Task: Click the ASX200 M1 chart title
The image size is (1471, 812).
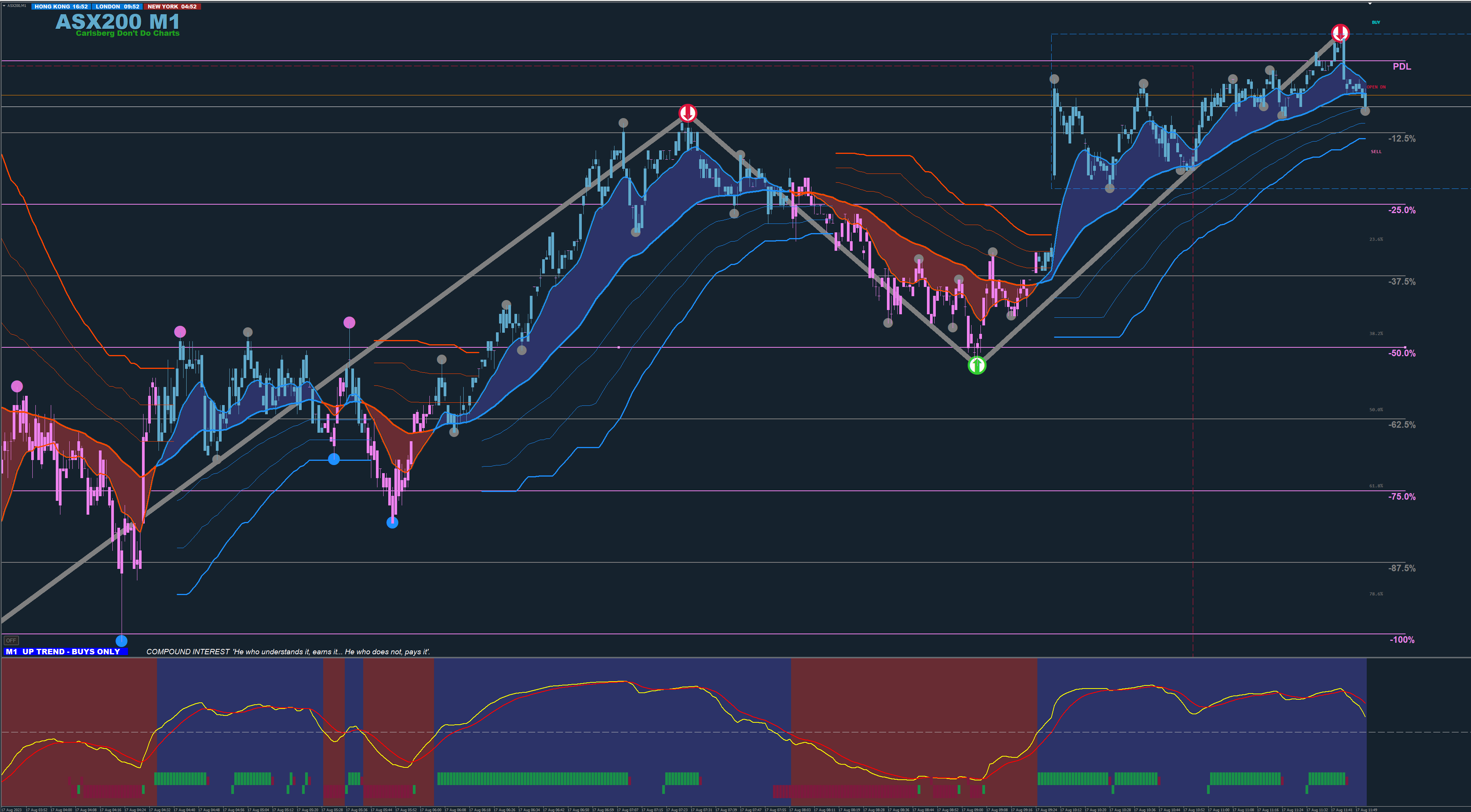Action: (118, 22)
